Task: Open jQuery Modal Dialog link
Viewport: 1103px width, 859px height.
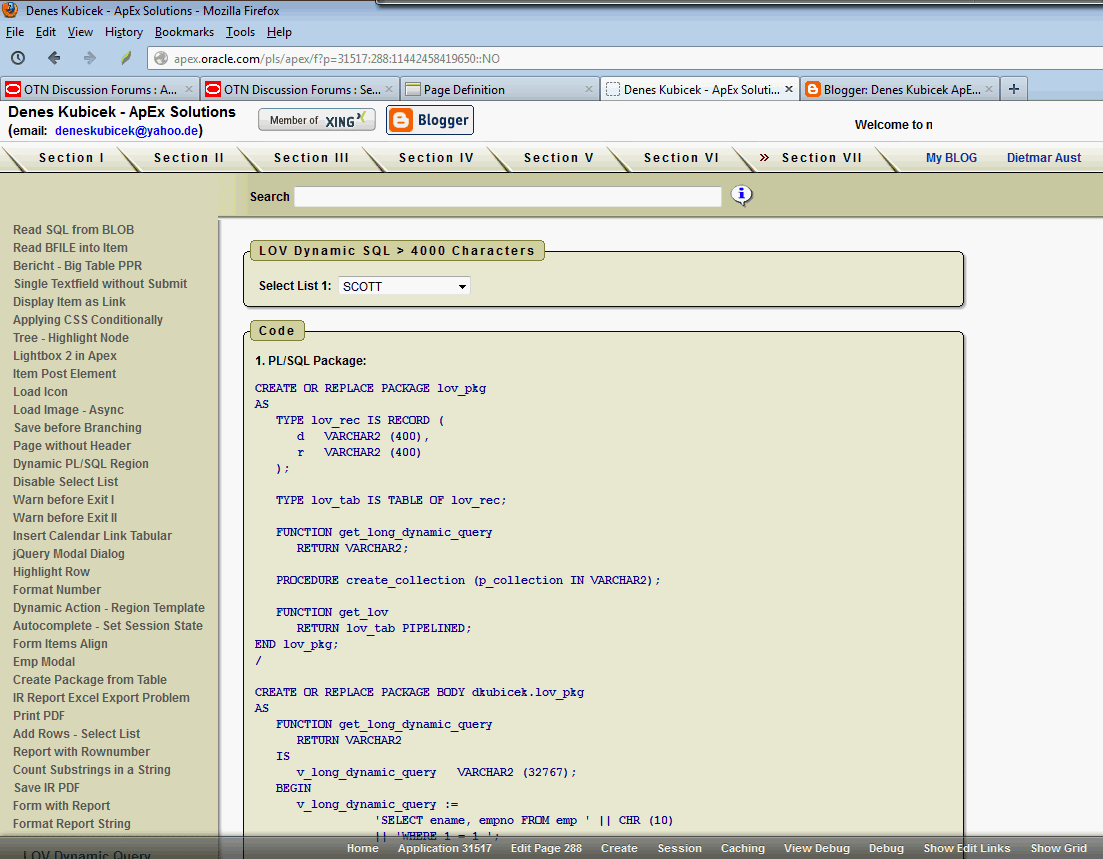Action: click(69, 554)
